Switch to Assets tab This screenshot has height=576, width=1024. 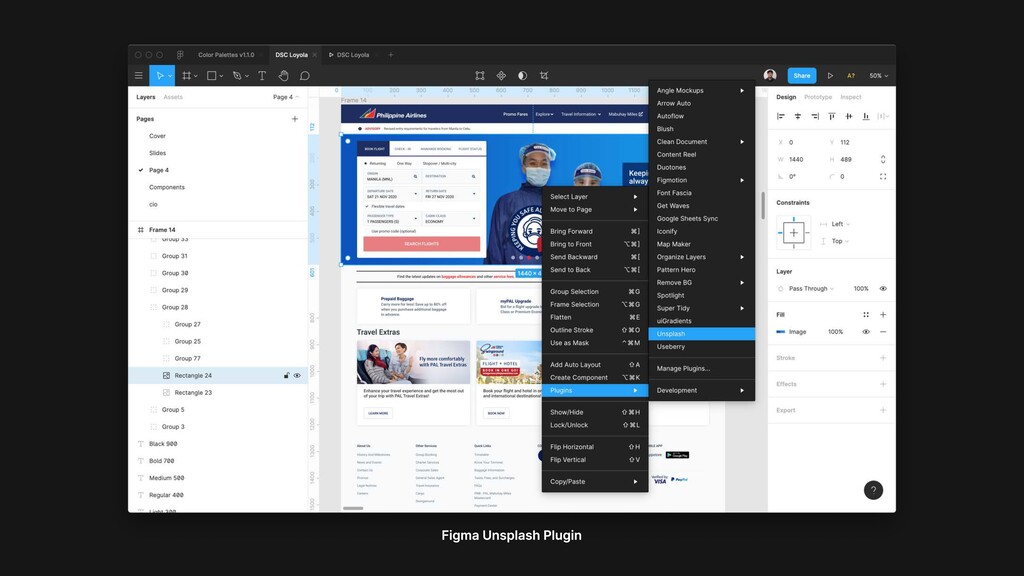(173, 97)
